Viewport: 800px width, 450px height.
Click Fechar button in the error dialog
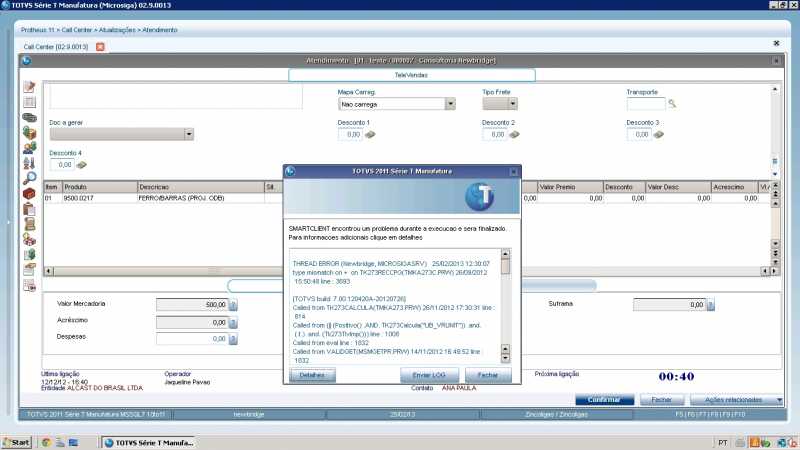tap(488, 375)
